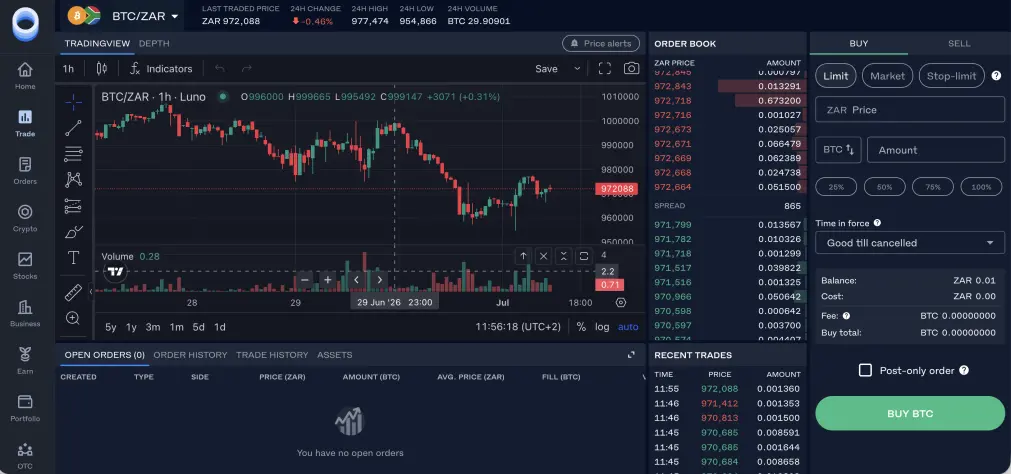Click the ZAR Price input field
1011x474 pixels.
tap(910, 110)
